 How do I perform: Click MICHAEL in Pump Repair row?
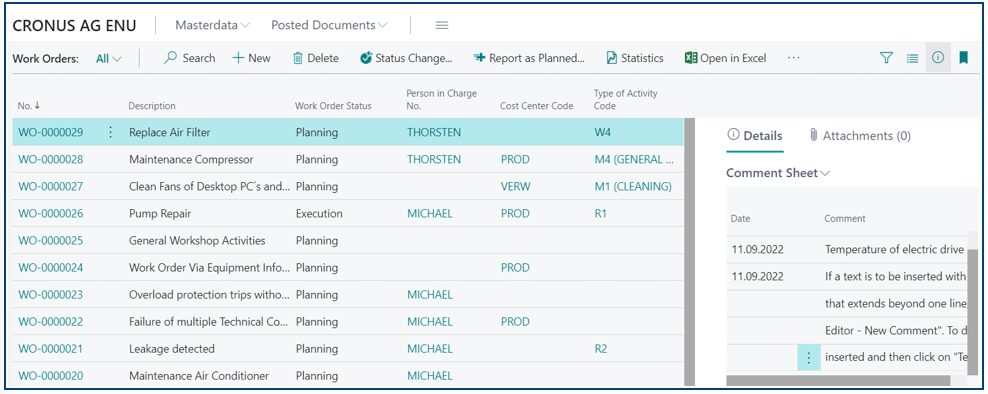pyautogui.click(x=430, y=214)
